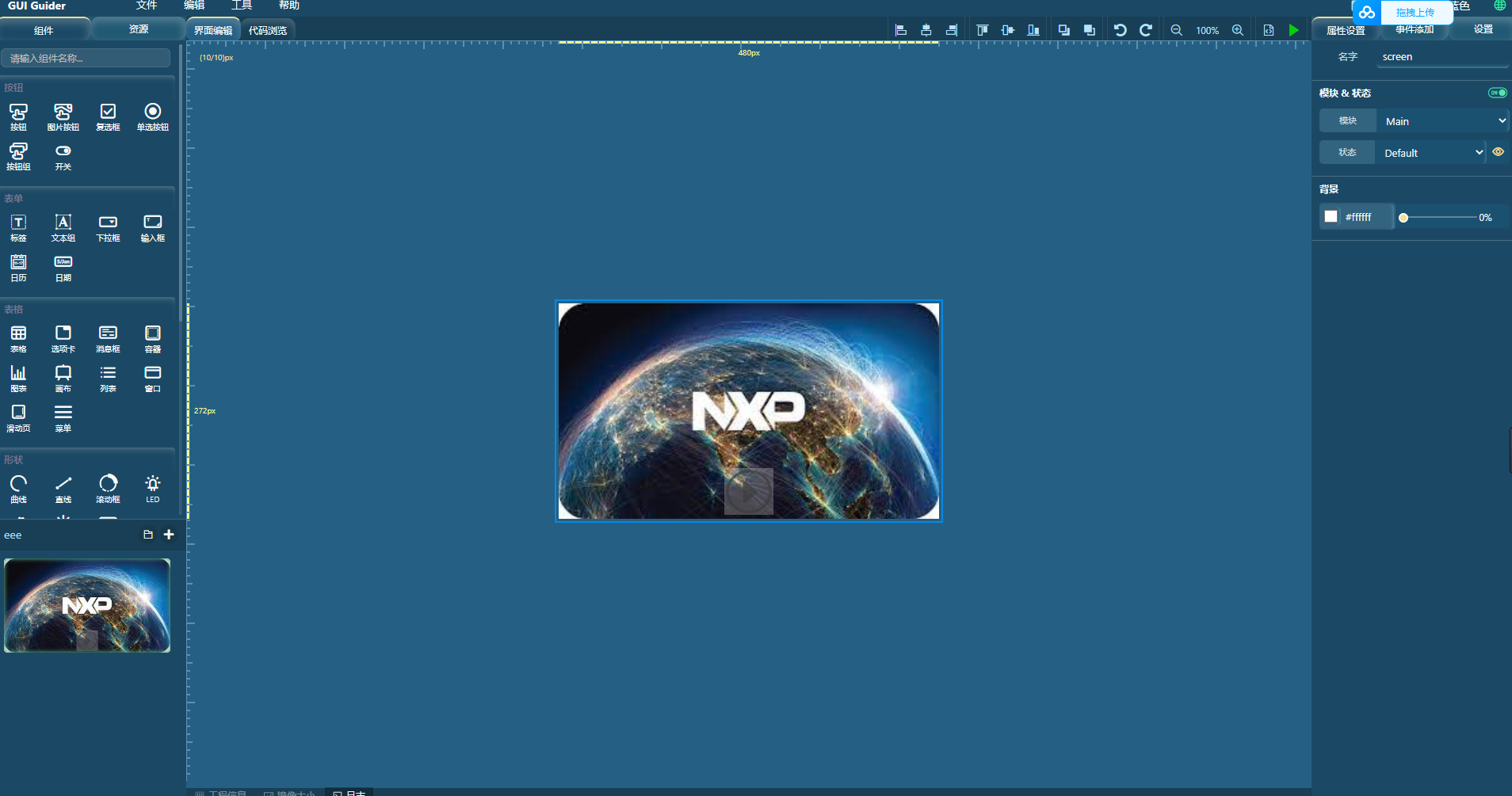
Task: Pick the 画布 canvas widget
Action: 63,378
